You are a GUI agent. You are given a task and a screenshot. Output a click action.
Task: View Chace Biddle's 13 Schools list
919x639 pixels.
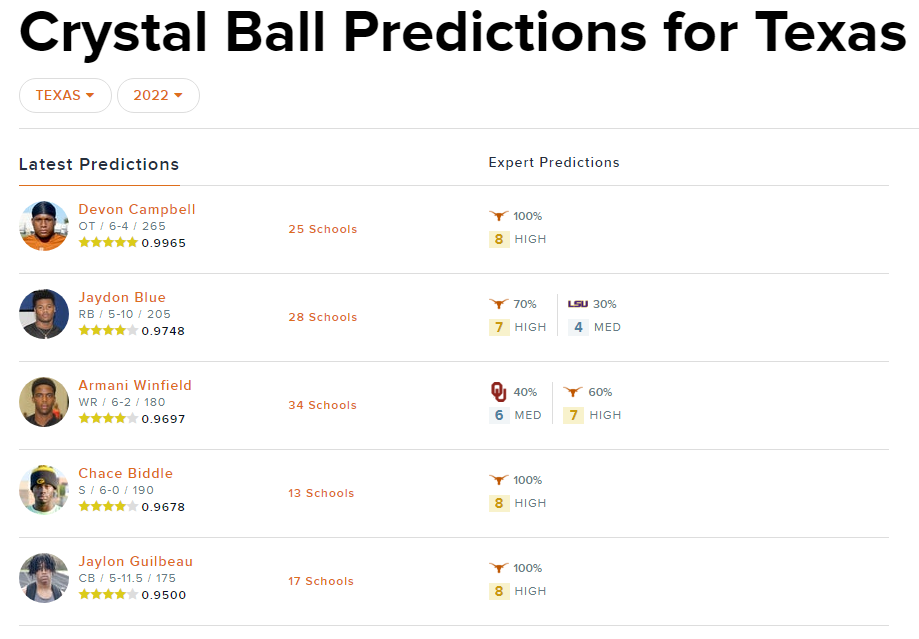322,493
